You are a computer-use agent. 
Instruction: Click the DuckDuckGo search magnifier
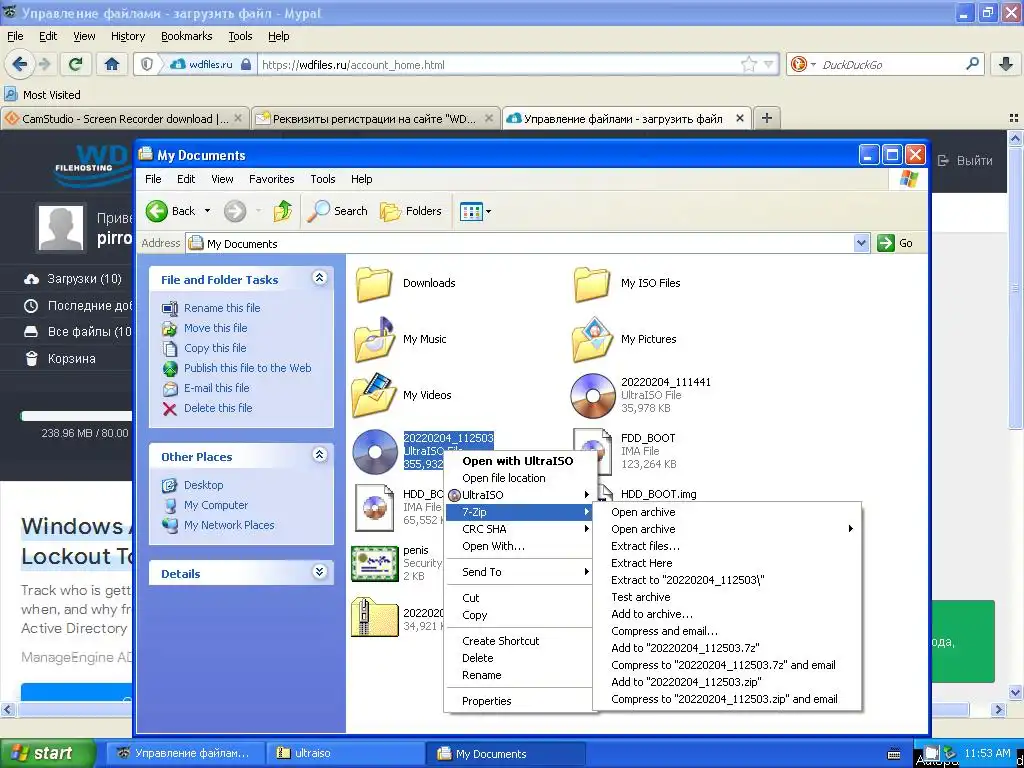[972, 64]
